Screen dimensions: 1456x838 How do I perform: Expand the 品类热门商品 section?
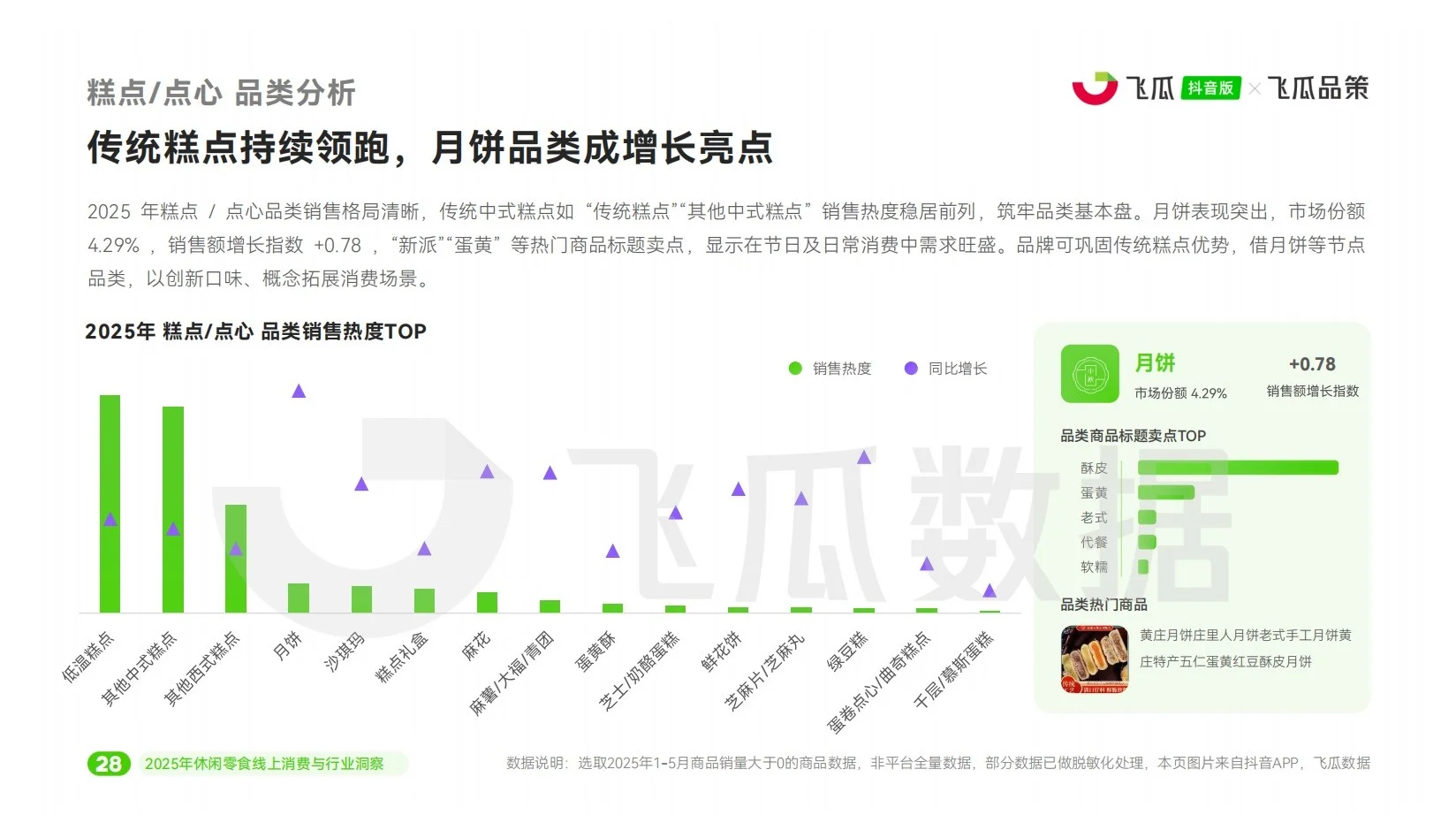tap(1104, 604)
